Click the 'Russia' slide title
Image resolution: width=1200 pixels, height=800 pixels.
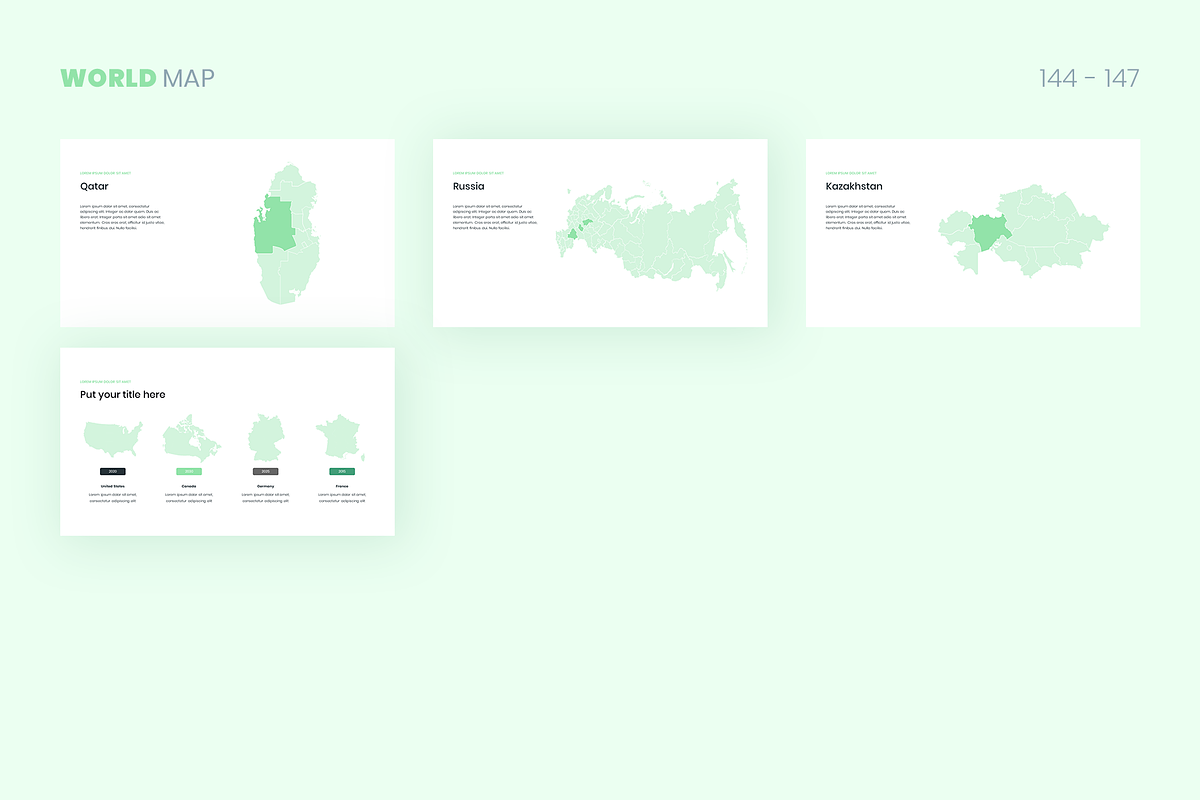pos(468,187)
